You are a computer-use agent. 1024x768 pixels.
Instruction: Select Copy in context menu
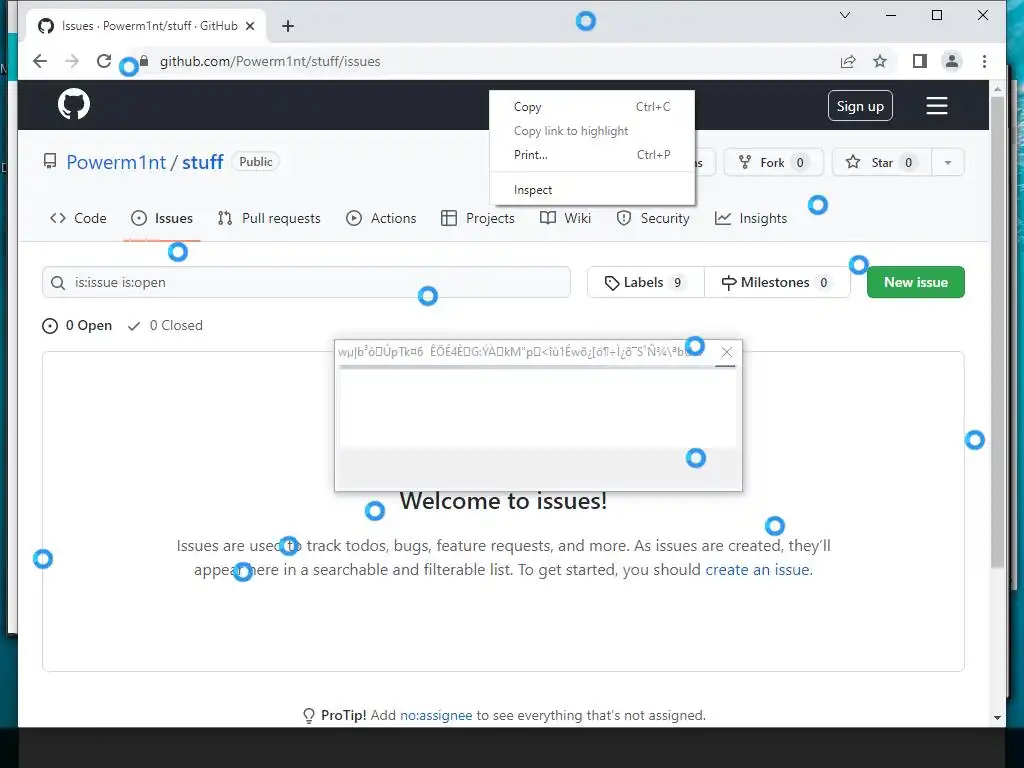592,106
